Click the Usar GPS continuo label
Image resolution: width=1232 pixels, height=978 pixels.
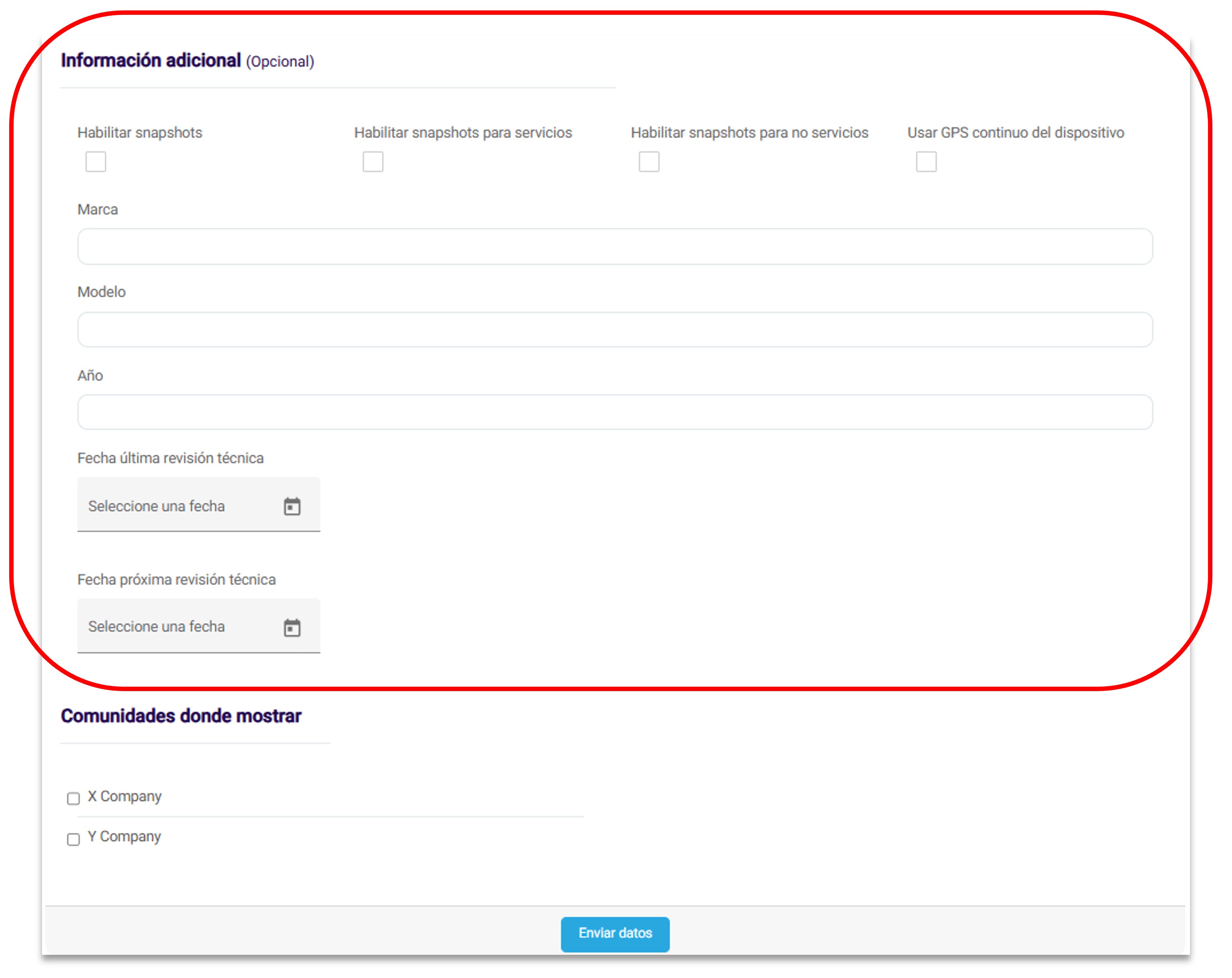(1016, 132)
